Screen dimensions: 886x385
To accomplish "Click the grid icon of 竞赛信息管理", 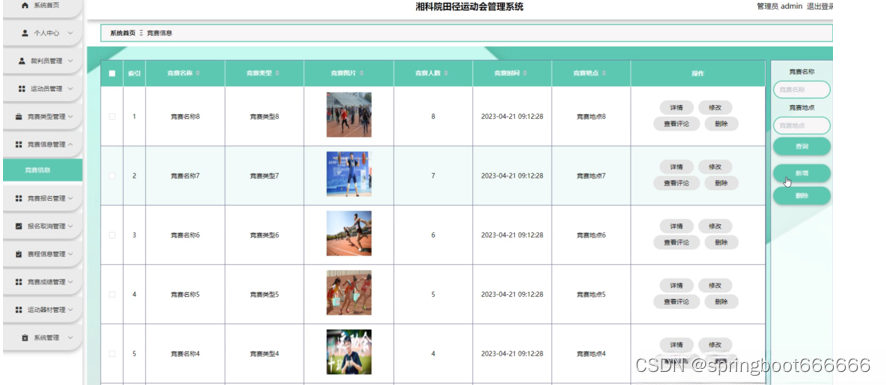I will (x=19, y=144).
